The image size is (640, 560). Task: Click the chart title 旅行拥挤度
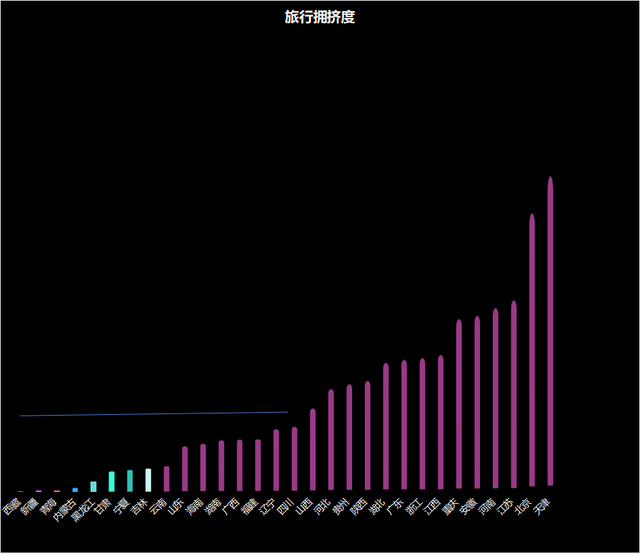click(x=319, y=17)
